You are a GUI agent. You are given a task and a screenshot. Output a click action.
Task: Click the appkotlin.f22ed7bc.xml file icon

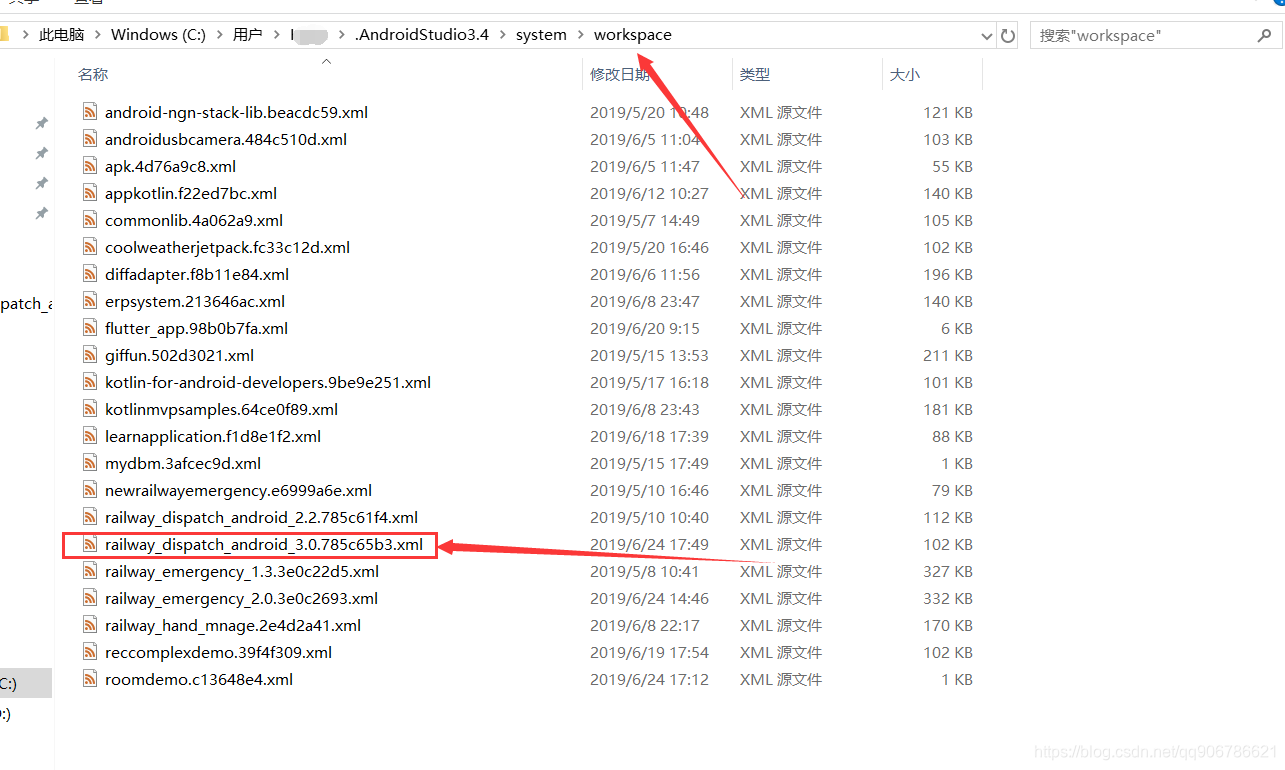pos(90,193)
